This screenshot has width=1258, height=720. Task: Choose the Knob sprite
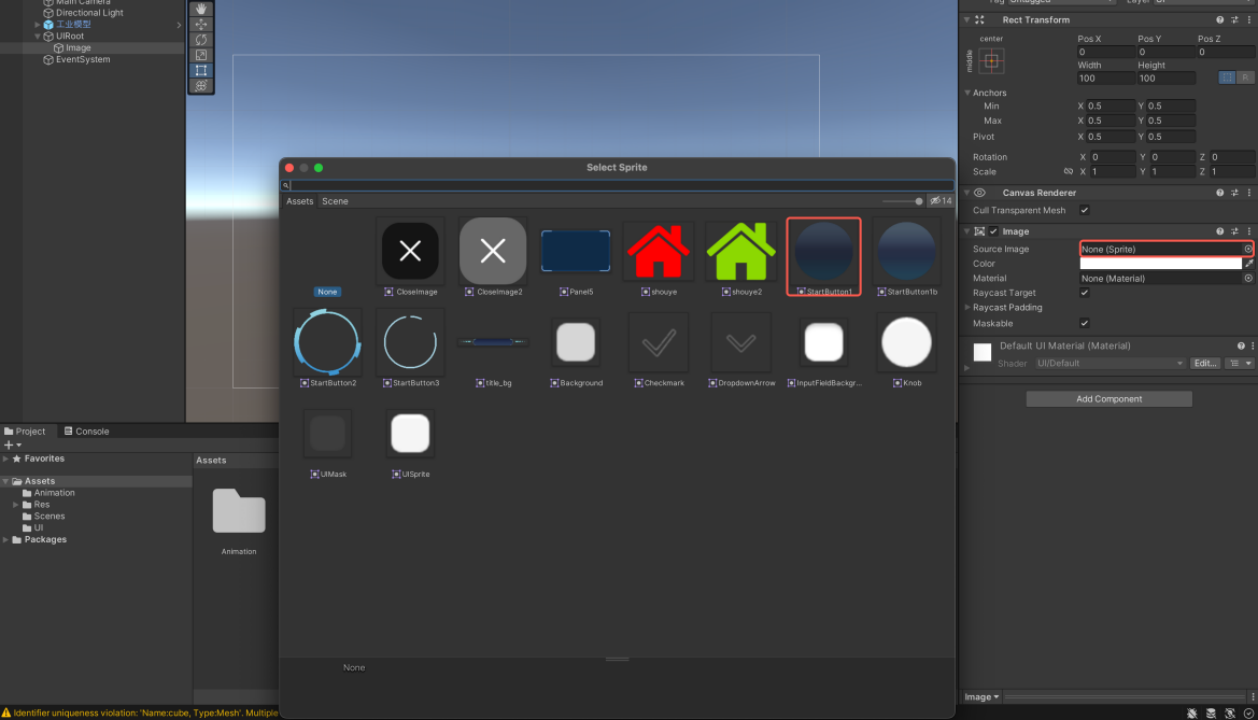[x=907, y=350]
